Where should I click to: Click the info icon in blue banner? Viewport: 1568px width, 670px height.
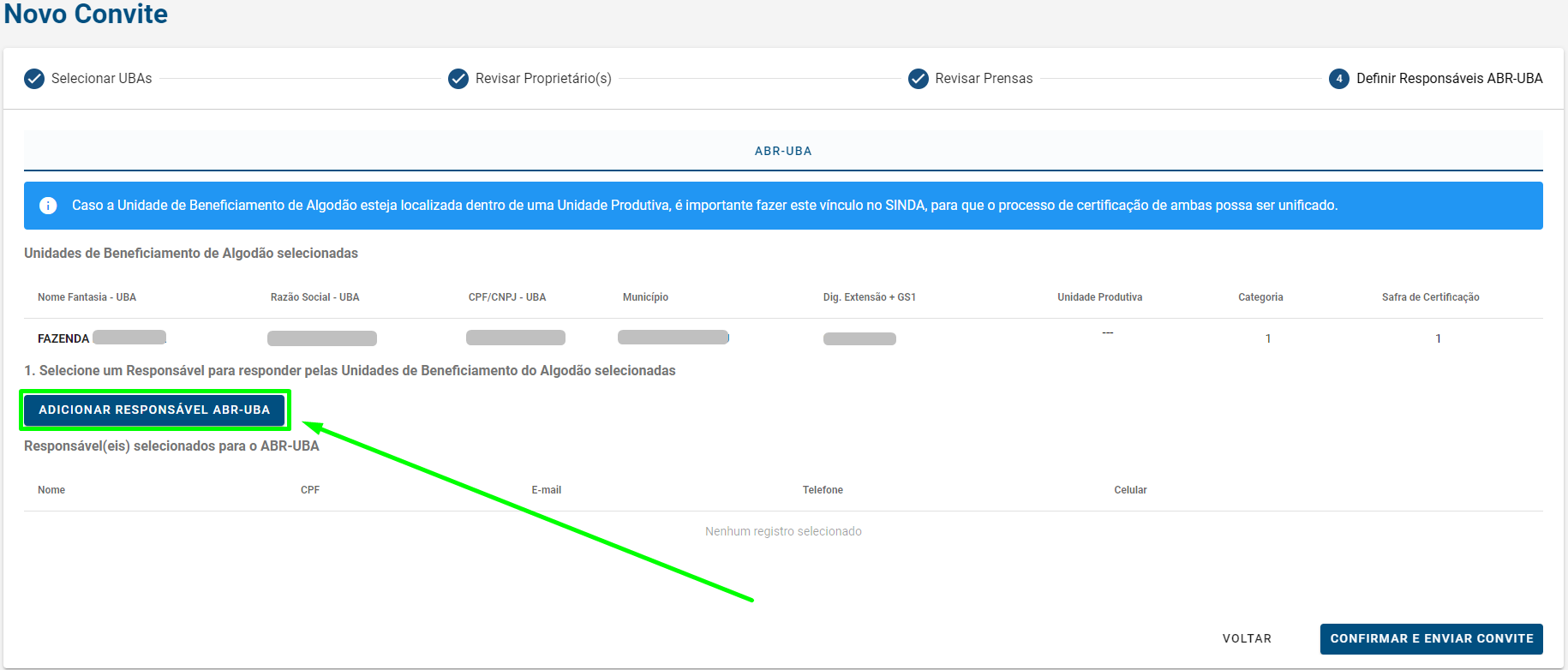48,206
